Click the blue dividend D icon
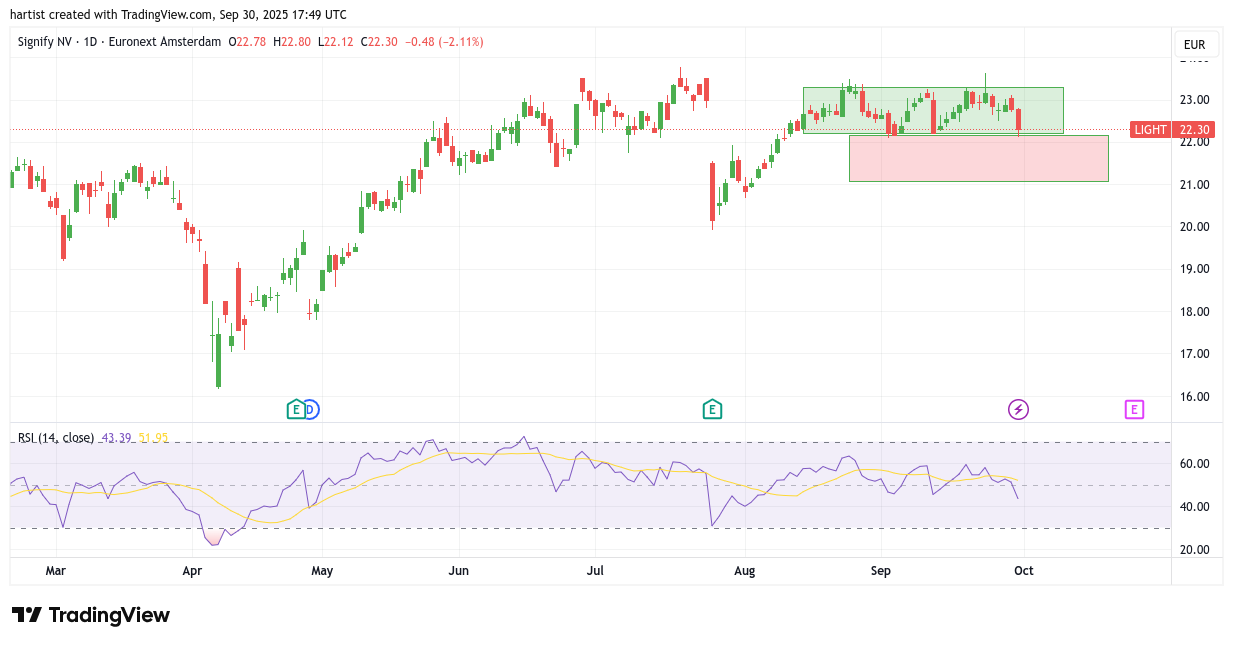The image size is (1233, 645). pyautogui.click(x=310, y=409)
